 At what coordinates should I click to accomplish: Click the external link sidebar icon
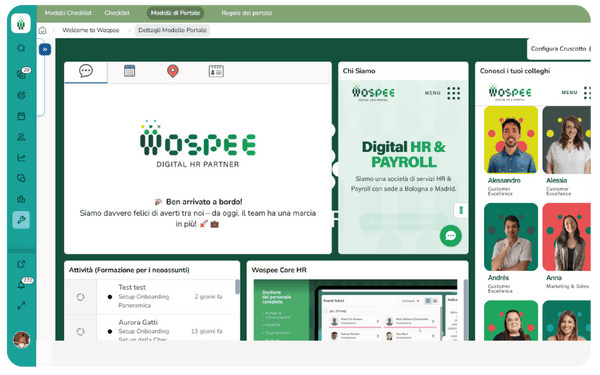21,264
